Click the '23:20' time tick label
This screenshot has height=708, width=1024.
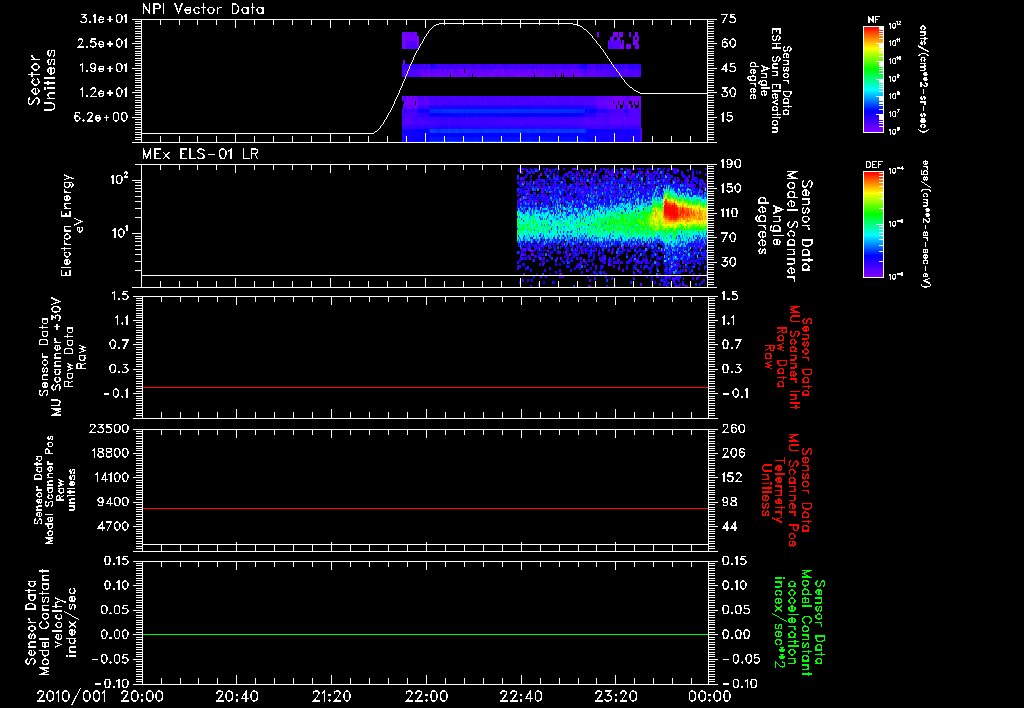[616, 696]
